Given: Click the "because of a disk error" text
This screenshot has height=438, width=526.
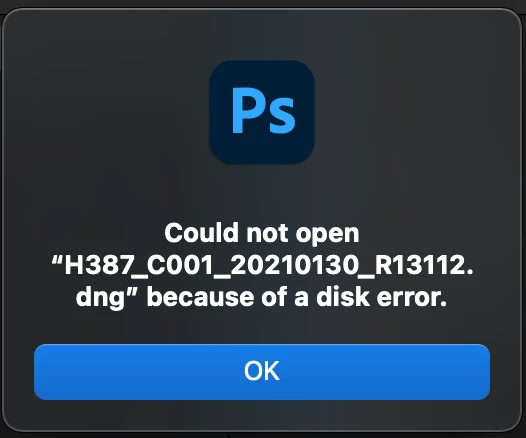Looking at the screenshot, I should [x=297, y=297].
